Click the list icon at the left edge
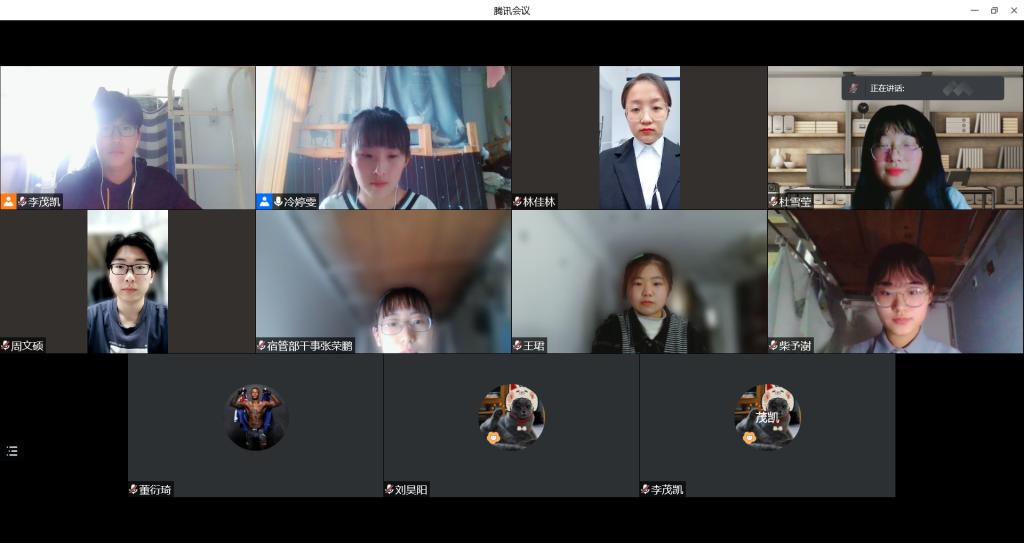The height and width of the screenshot is (543, 1024). pyautogui.click(x=12, y=451)
